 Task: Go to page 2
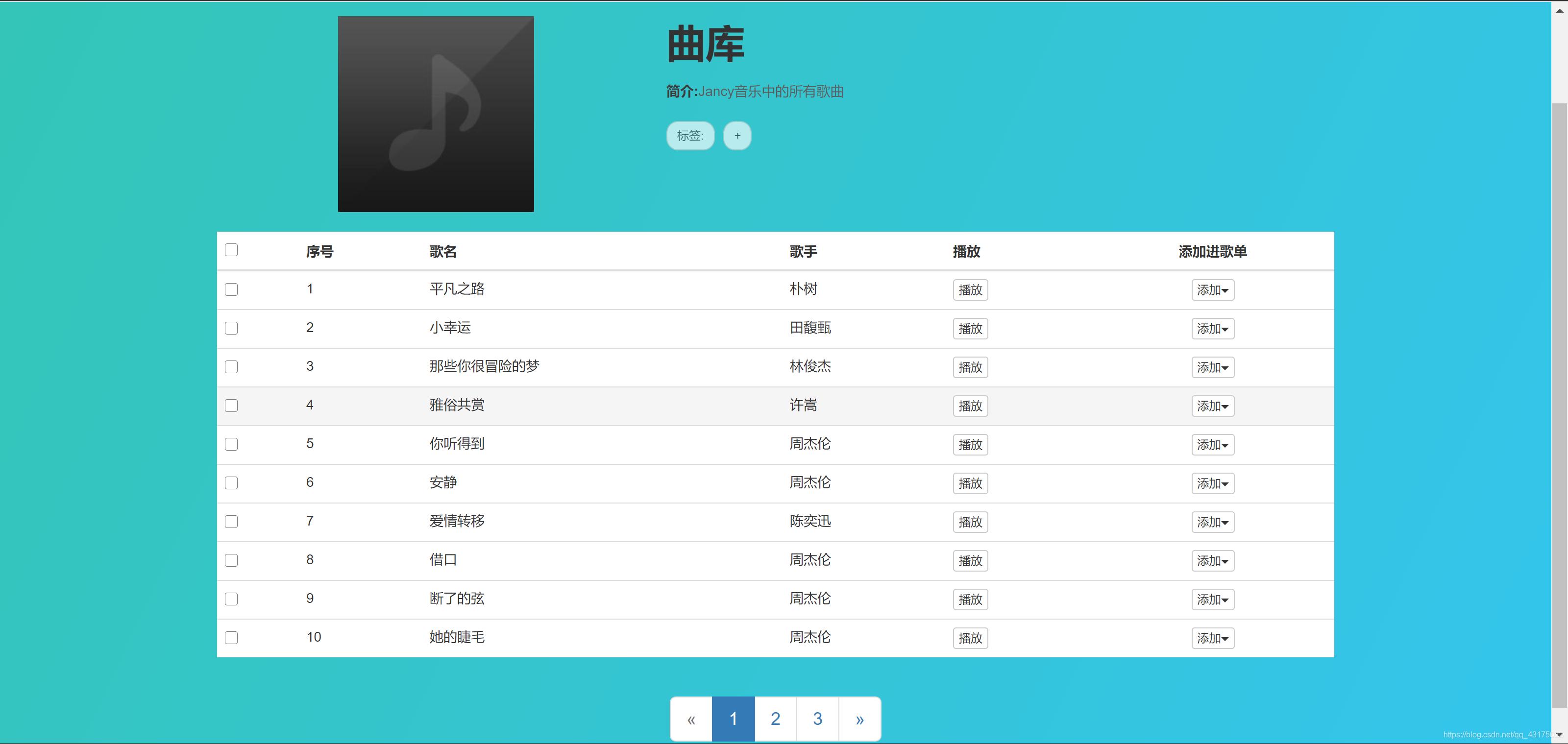776,719
